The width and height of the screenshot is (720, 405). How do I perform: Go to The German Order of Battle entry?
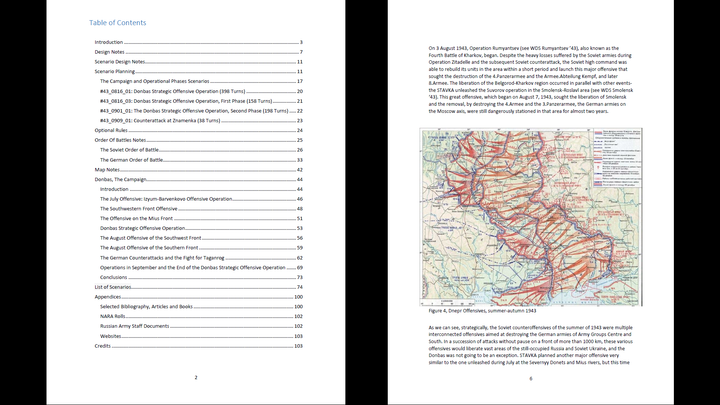tap(133, 159)
